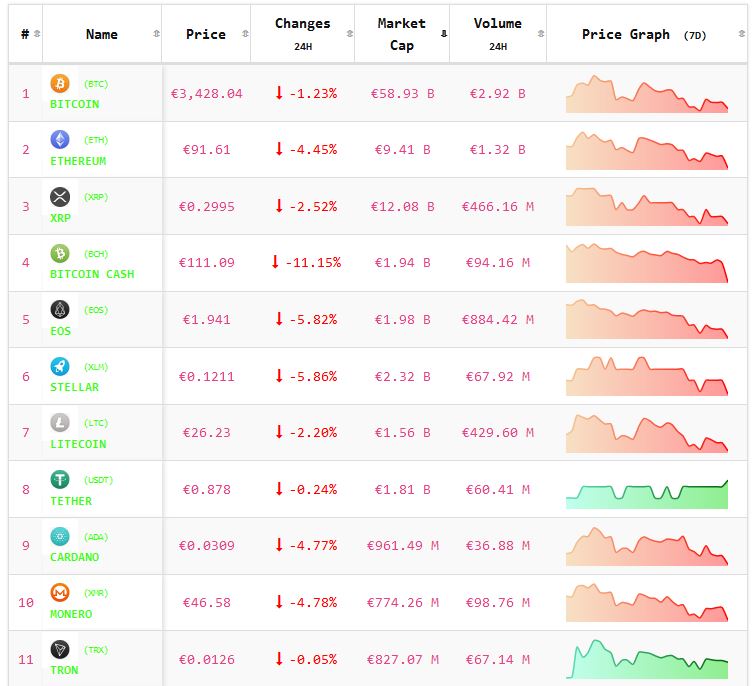Sort table by the Price column header
Image resolution: width=752 pixels, height=686 pixels.
pos(205,34)
